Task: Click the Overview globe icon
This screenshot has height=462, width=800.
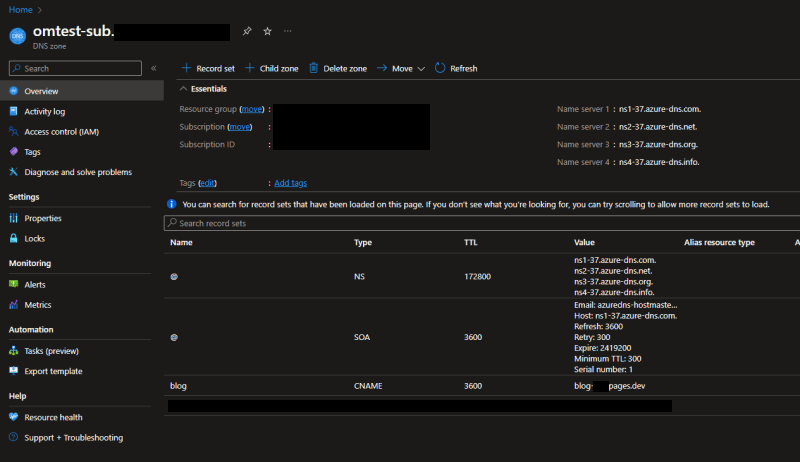Action: [x=14, y=91]
